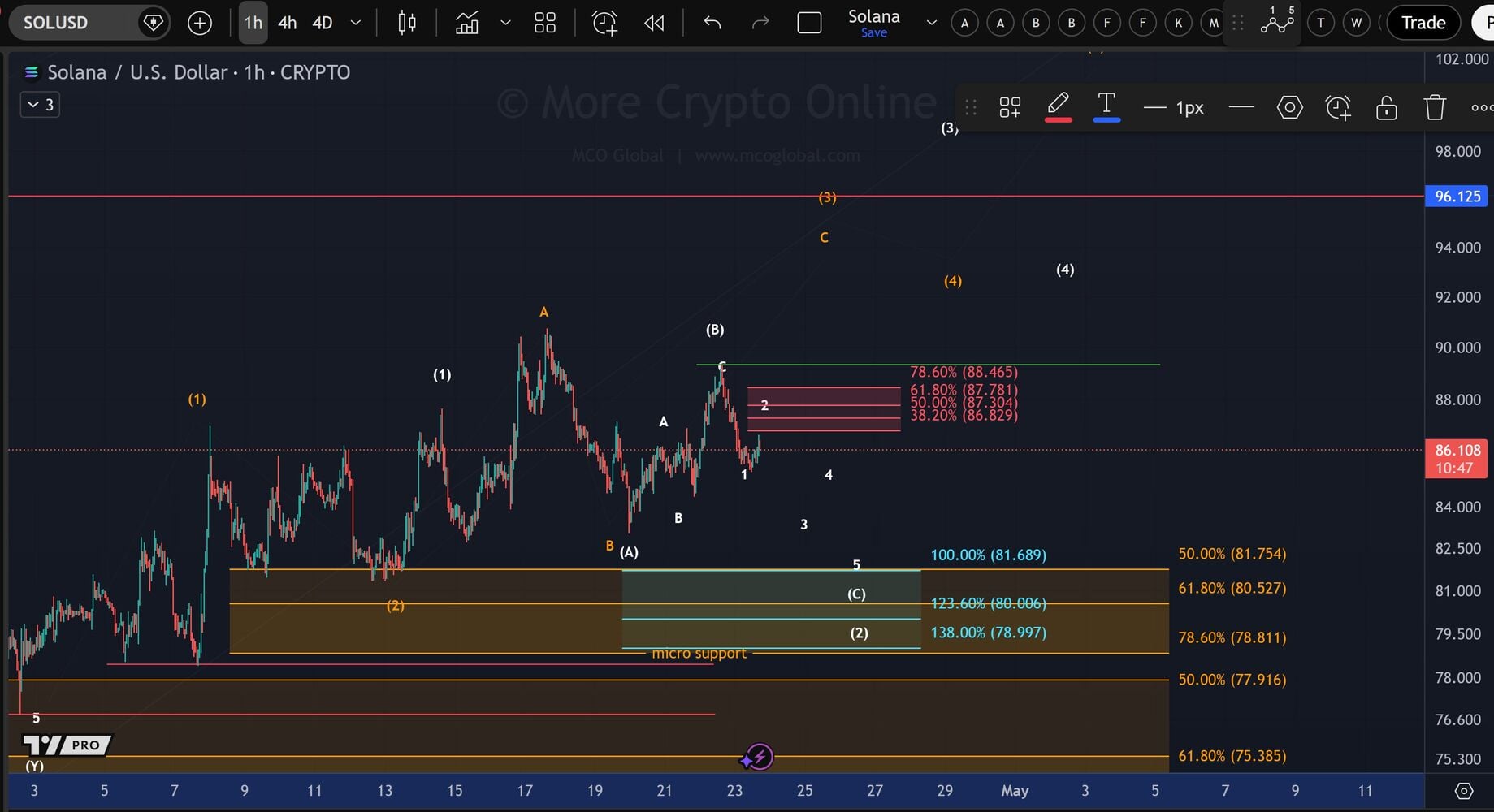Open the candlestick chart style selector
The height and width of the screenshot is (812, 1494).
pyautogui.click(x=407, y=23)
